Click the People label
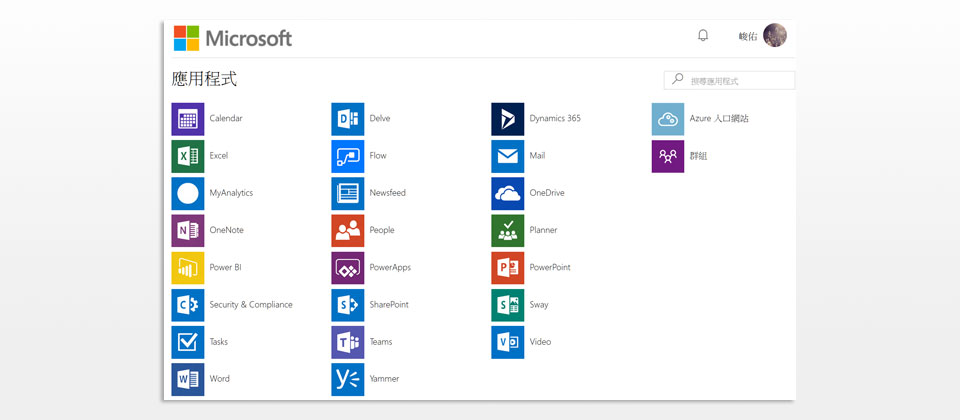The image size is (960, 420). tap(382, 230)
